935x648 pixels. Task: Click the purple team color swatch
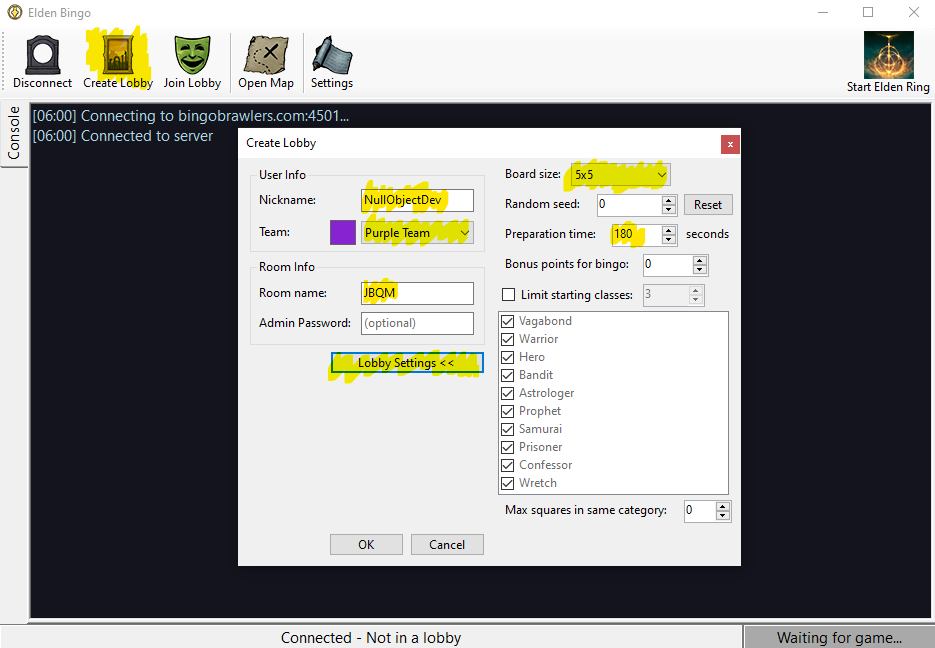pyautogui.click(x=343, y=233)
